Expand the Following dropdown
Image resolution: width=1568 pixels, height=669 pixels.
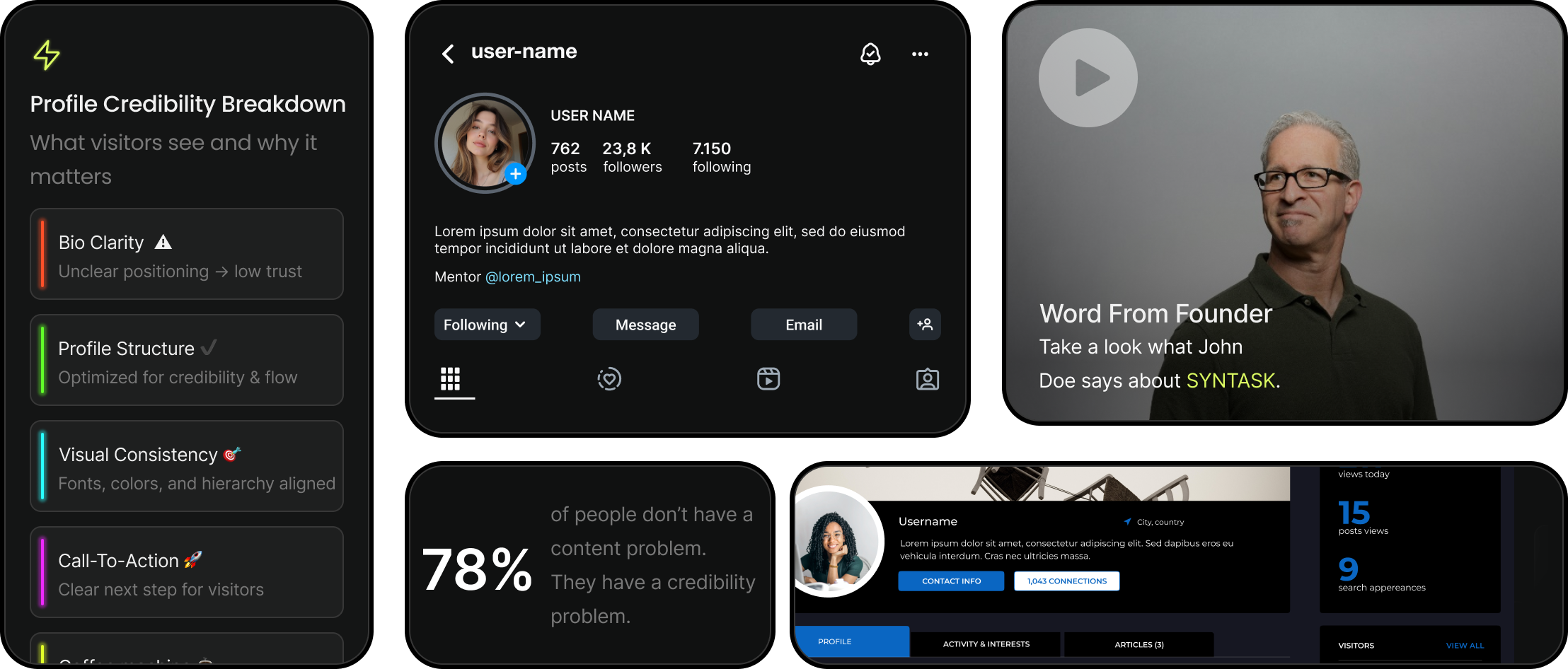tap(487, 325)
